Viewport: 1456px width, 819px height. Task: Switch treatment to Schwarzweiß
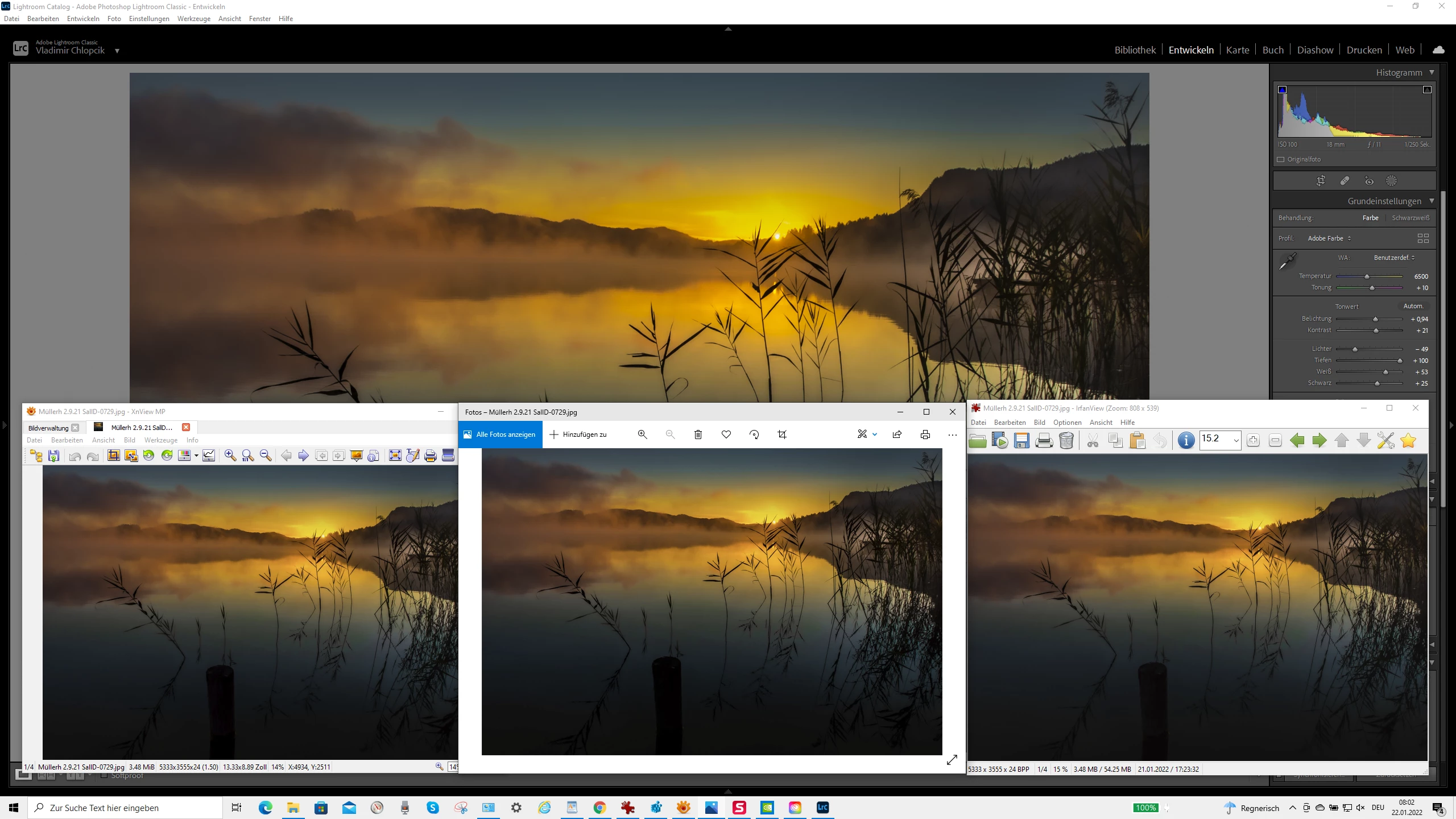point(1410,218)
